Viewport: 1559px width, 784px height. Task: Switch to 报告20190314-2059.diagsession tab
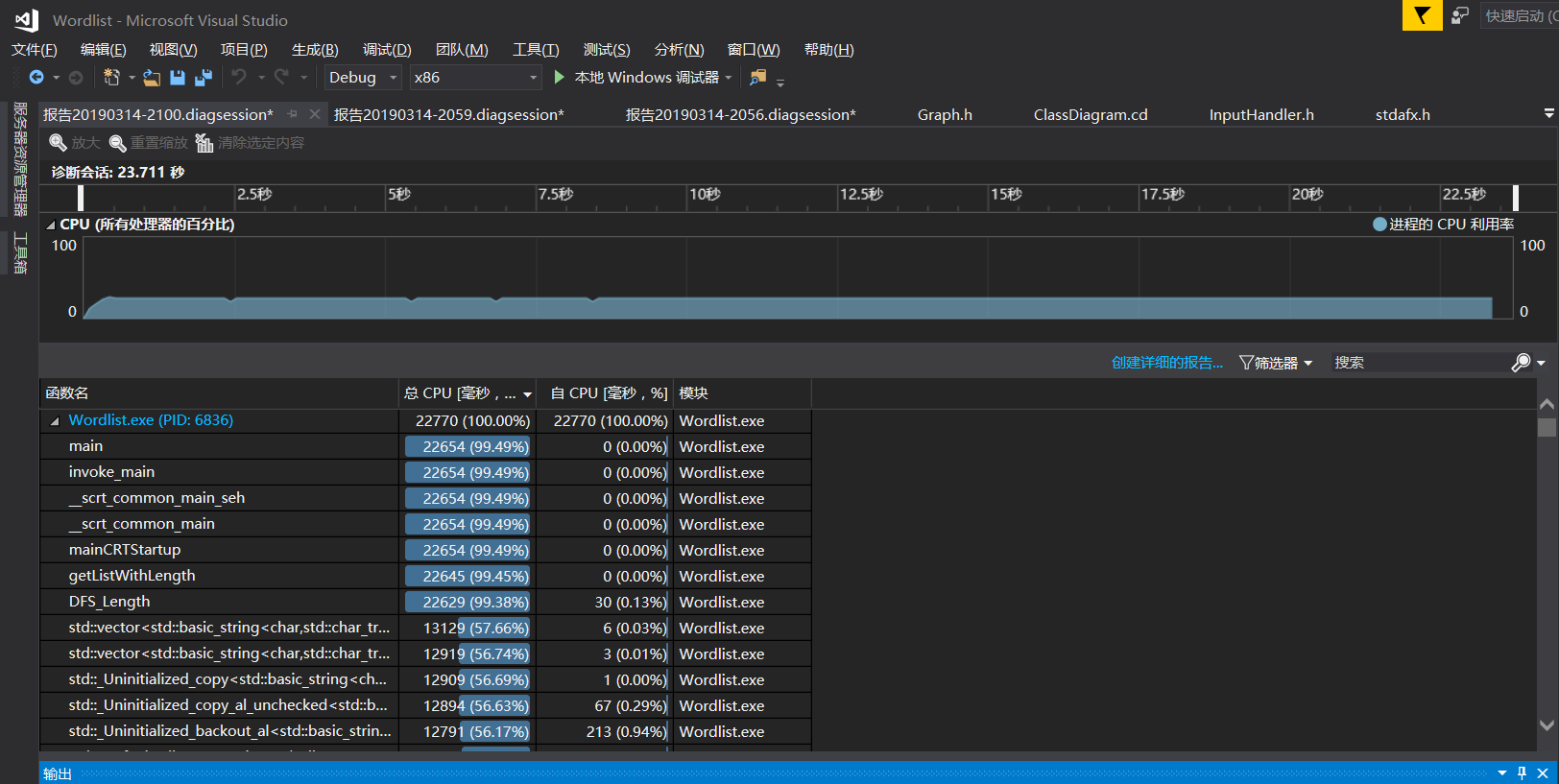click(448, 114)
